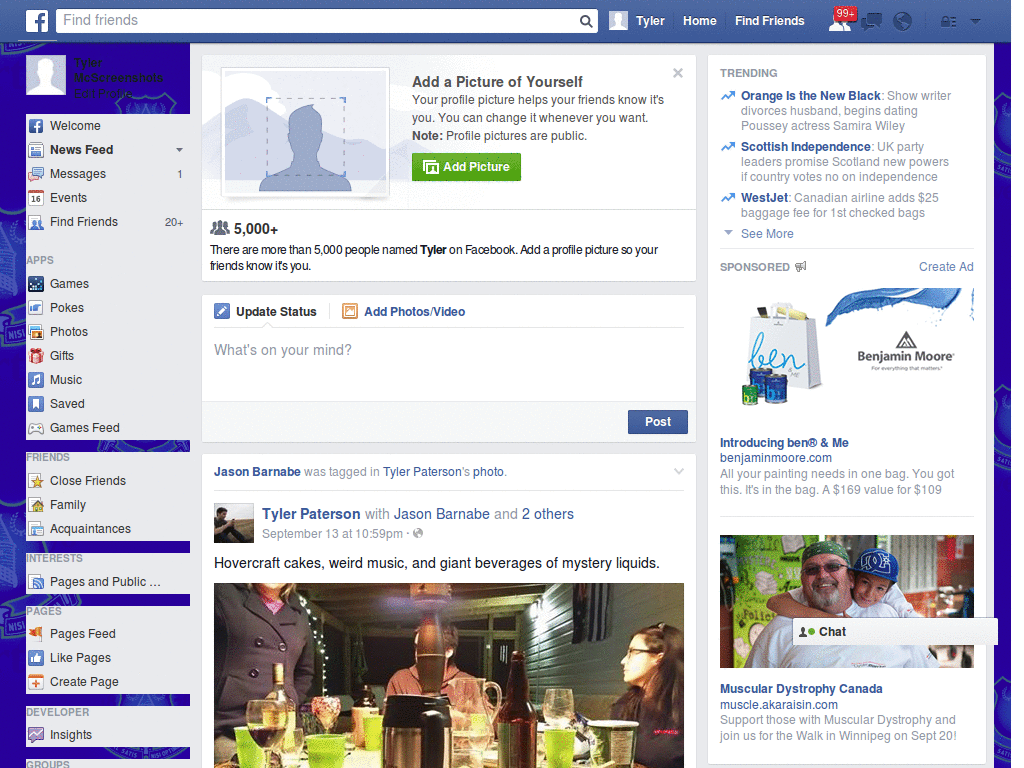Click the Music app icon
The image size is (1024, 768).
point(36,380)
